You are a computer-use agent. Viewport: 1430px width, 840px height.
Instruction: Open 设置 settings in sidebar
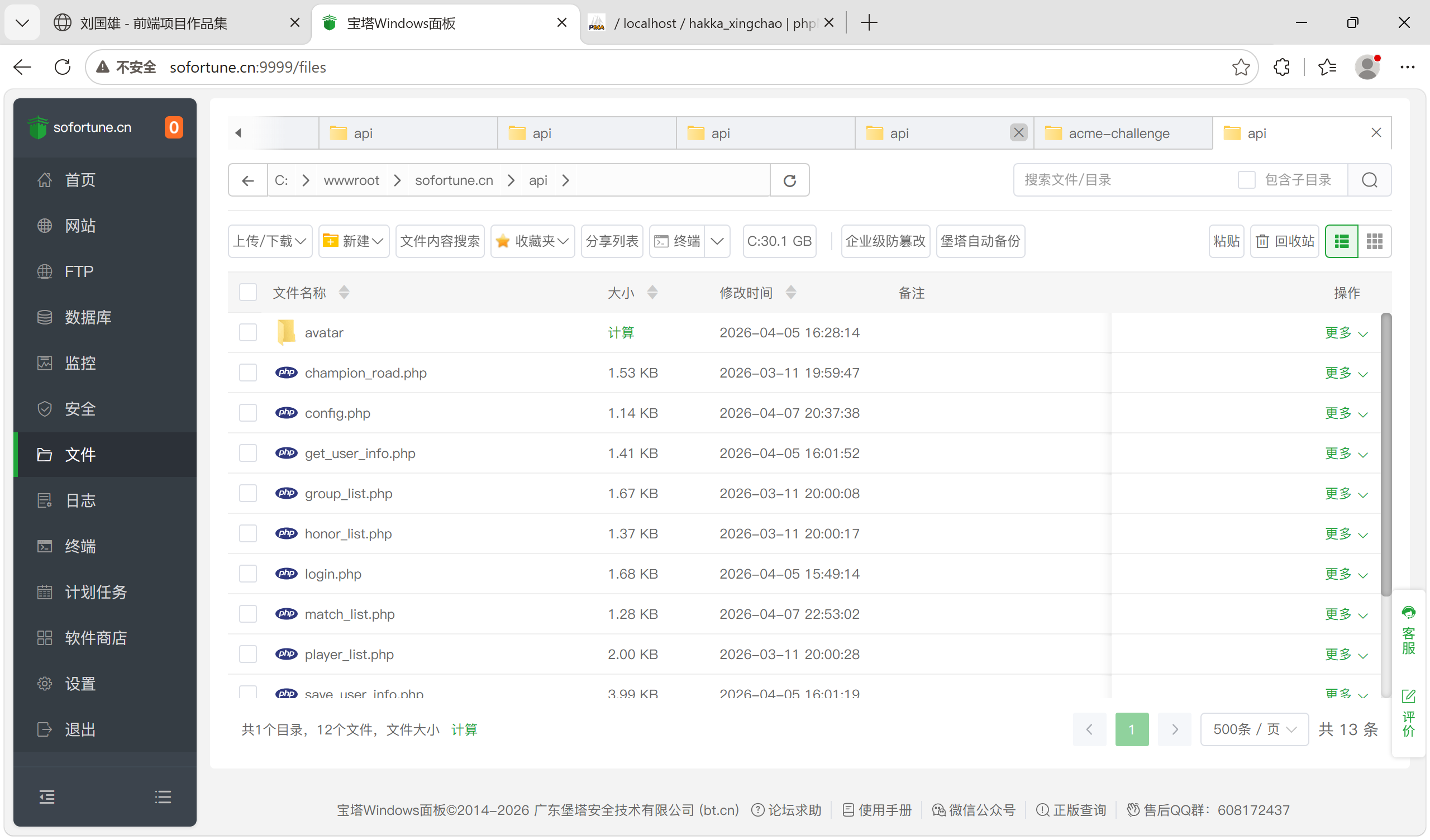pos(105,684)
